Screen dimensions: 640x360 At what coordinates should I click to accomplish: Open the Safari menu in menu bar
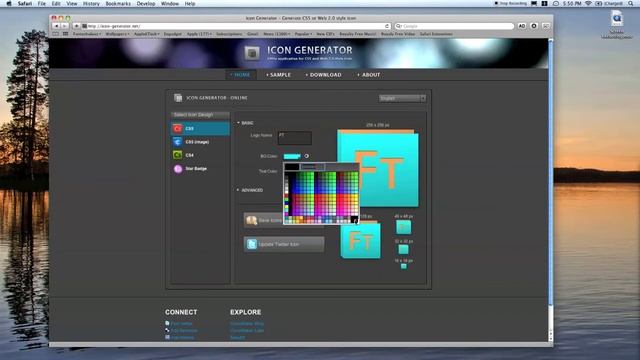click(25, 4)
